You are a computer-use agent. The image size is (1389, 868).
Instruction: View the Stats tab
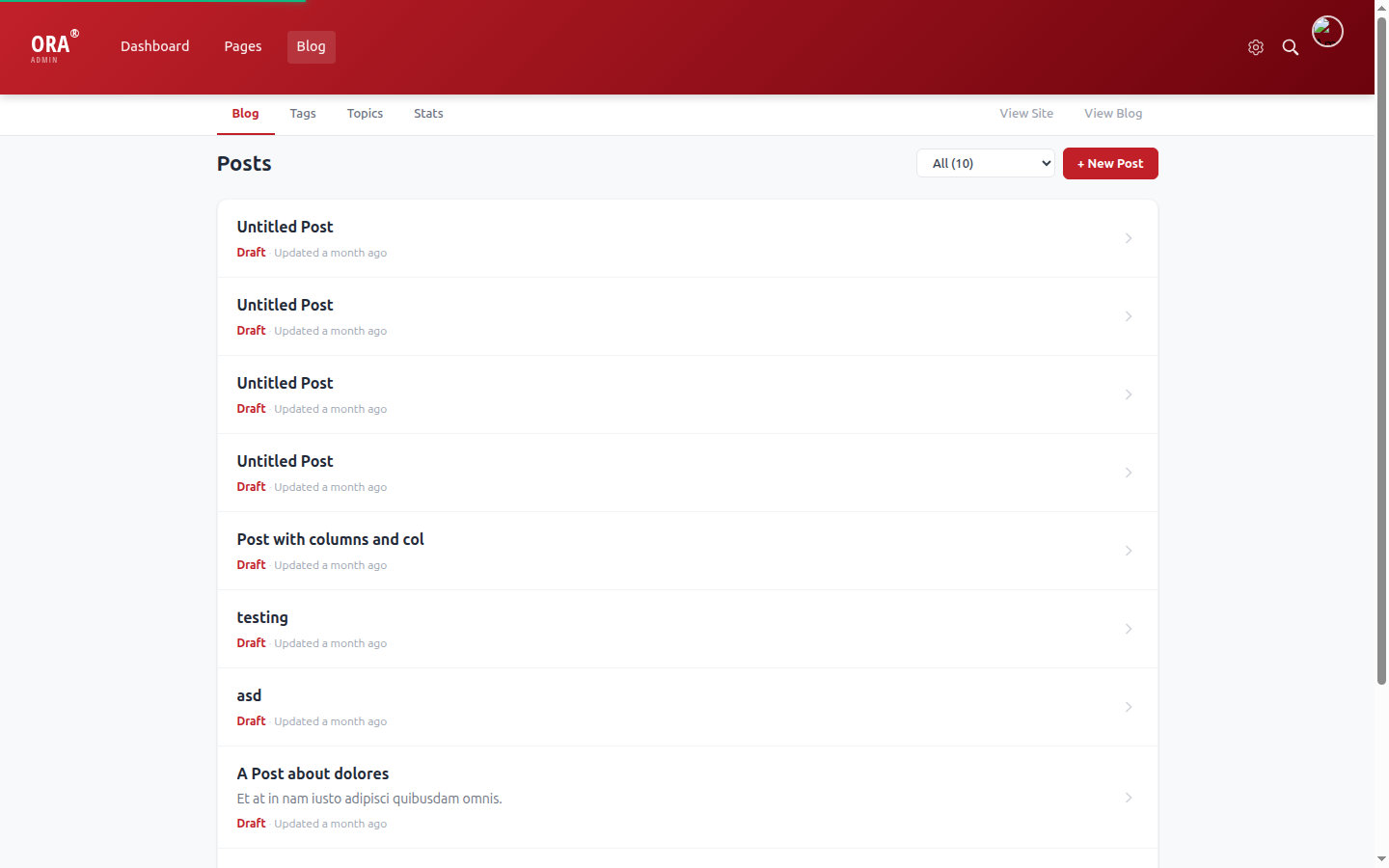coord(428,113)
